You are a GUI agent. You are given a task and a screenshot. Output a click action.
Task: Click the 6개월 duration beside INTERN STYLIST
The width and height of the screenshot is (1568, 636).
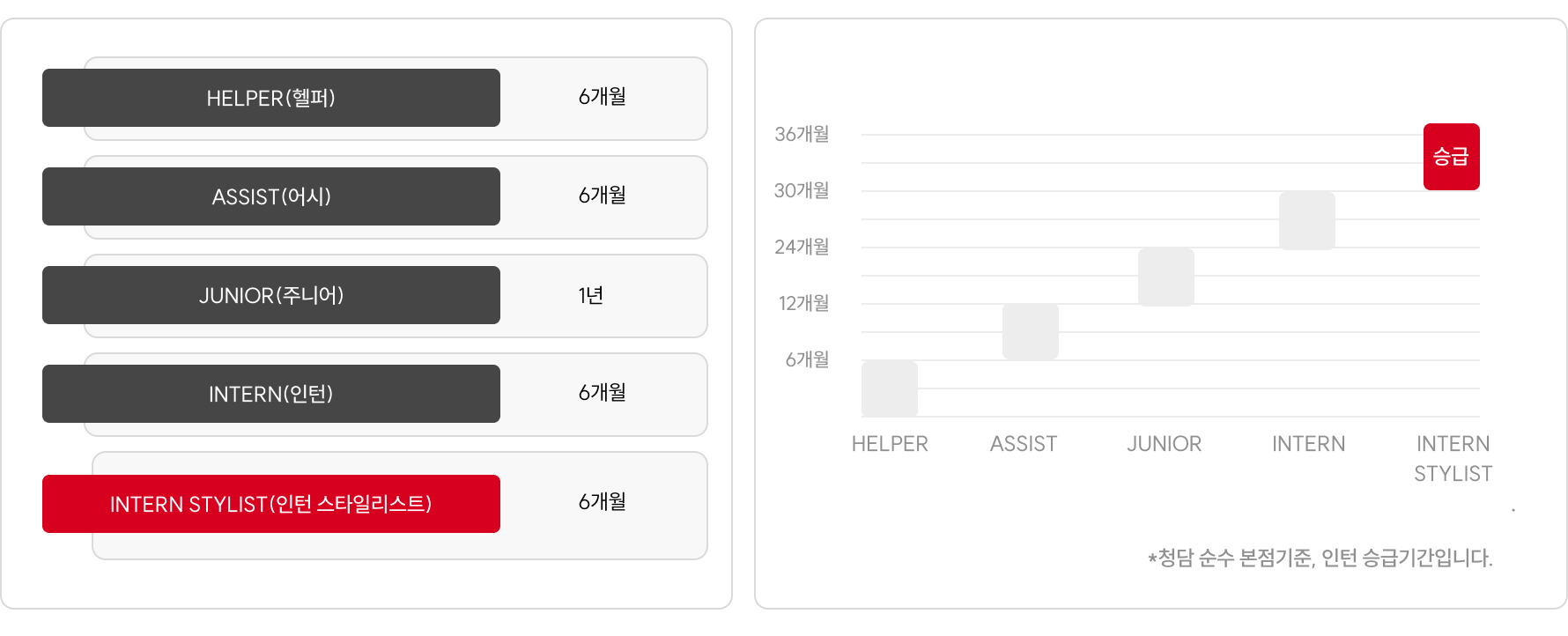pos(603,502)
